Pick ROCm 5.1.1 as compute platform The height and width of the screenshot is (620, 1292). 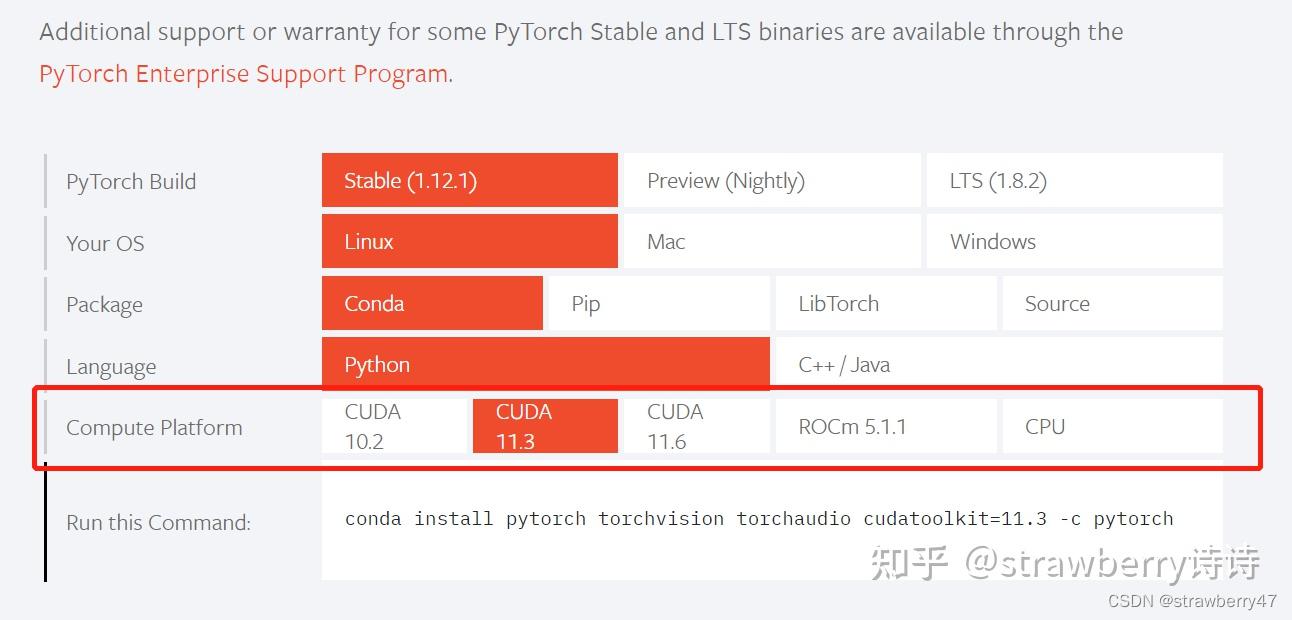pos(885,425)
